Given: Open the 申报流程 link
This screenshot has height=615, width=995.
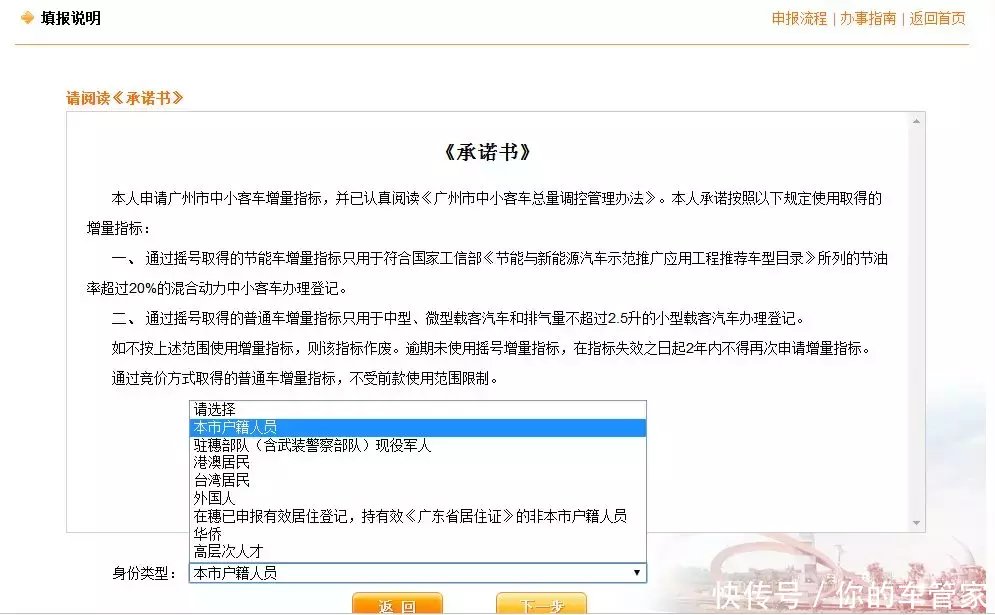Looking at the screenshot, I should point(799,18).
